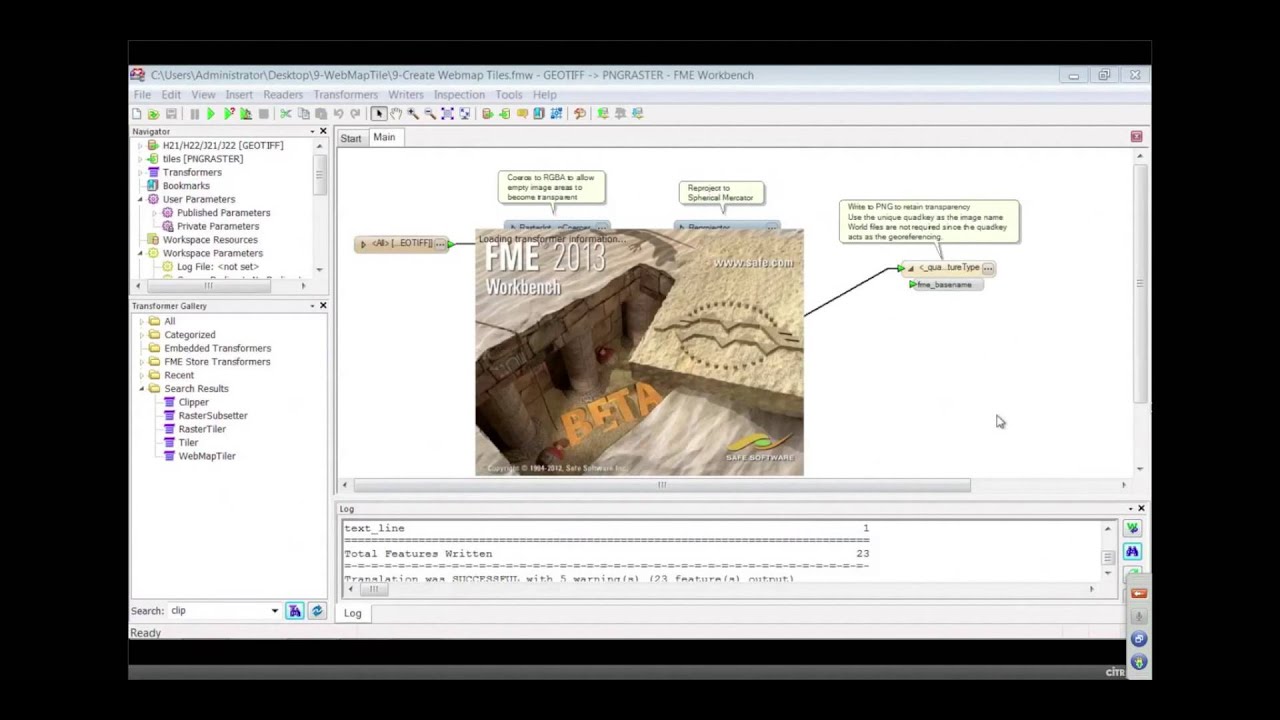1280x720 pixels.
Task: Click the binoculars search icon beside Search field
Action: tap(295, 611)
